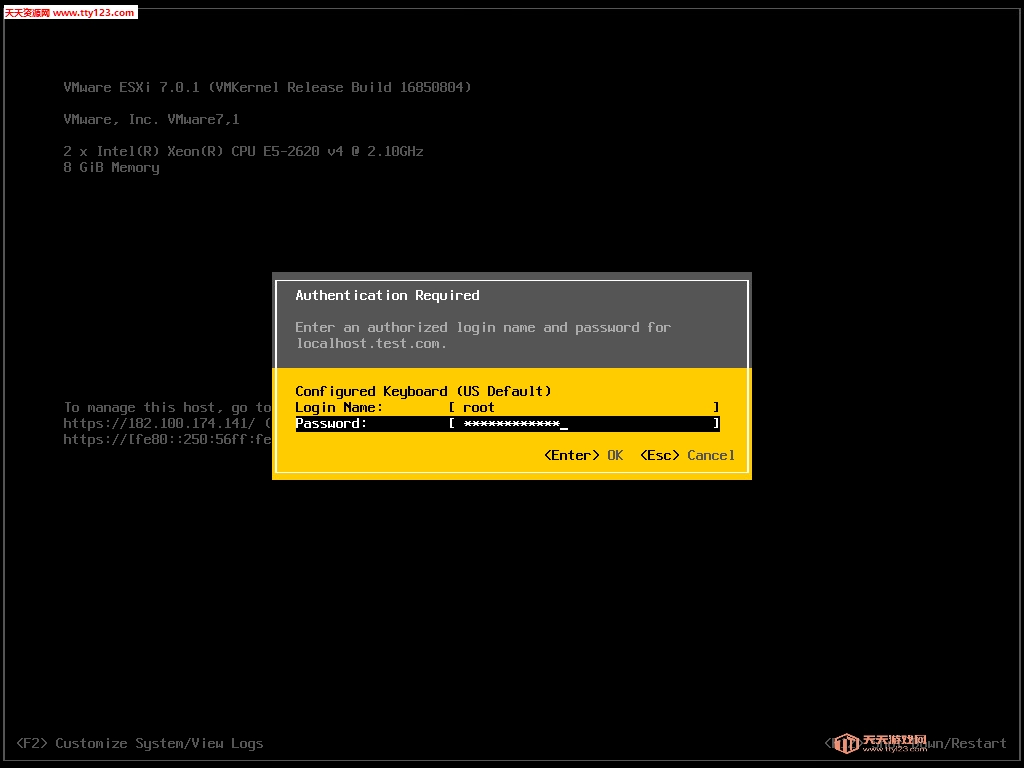This screenshot has width=1024, height=768.
Task: Confirm login with Enter OK
Action: coord(583,455)
